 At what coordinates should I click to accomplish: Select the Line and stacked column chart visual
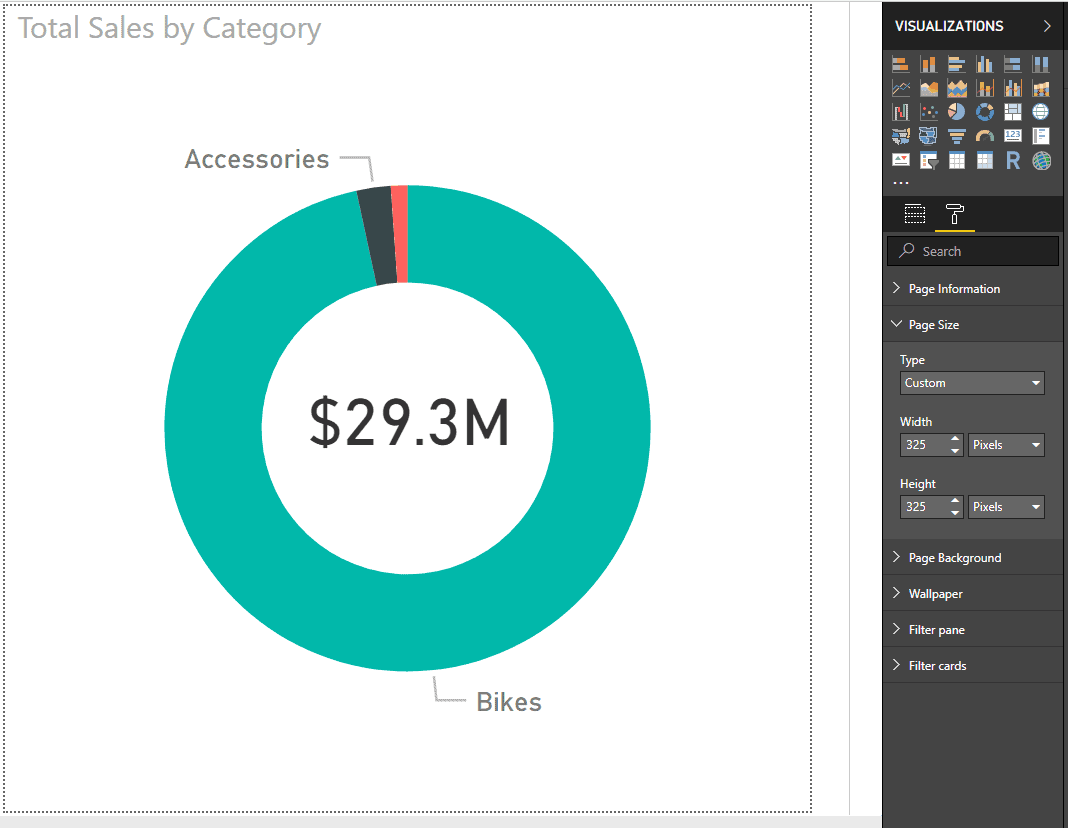[x=984, y=89]
